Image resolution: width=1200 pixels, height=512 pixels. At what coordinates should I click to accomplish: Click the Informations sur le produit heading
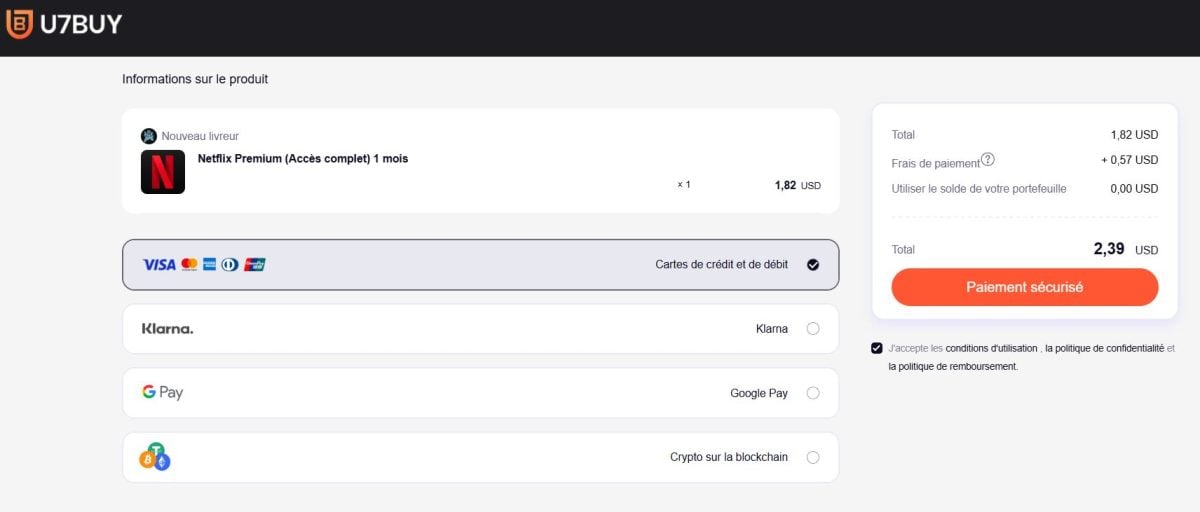click(195, 79)
